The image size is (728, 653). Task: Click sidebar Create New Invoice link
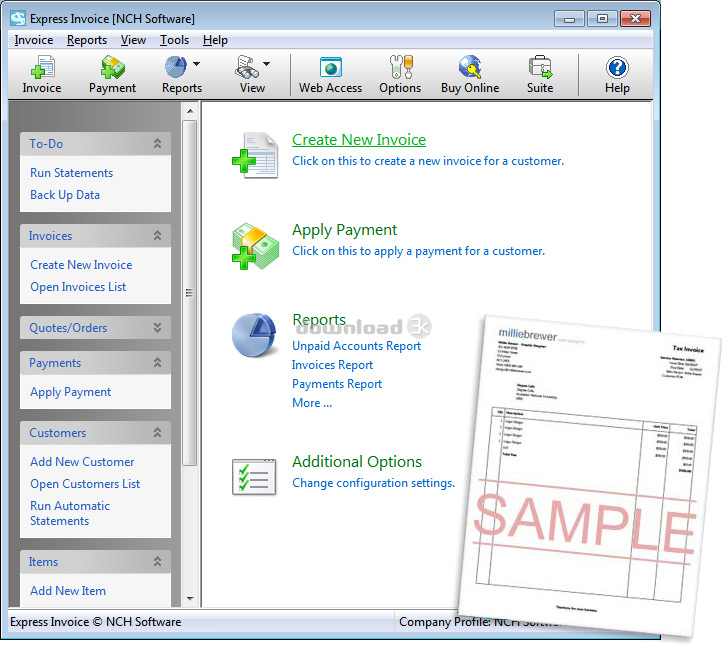(x=81, y=265)
